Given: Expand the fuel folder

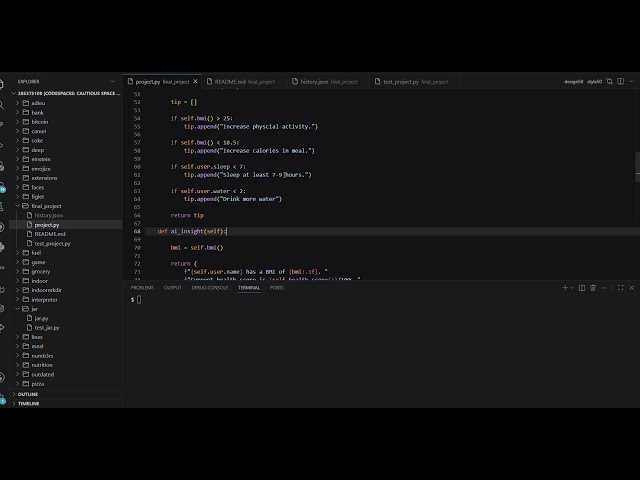Looking at the screenshot, I should click(18, 253).
